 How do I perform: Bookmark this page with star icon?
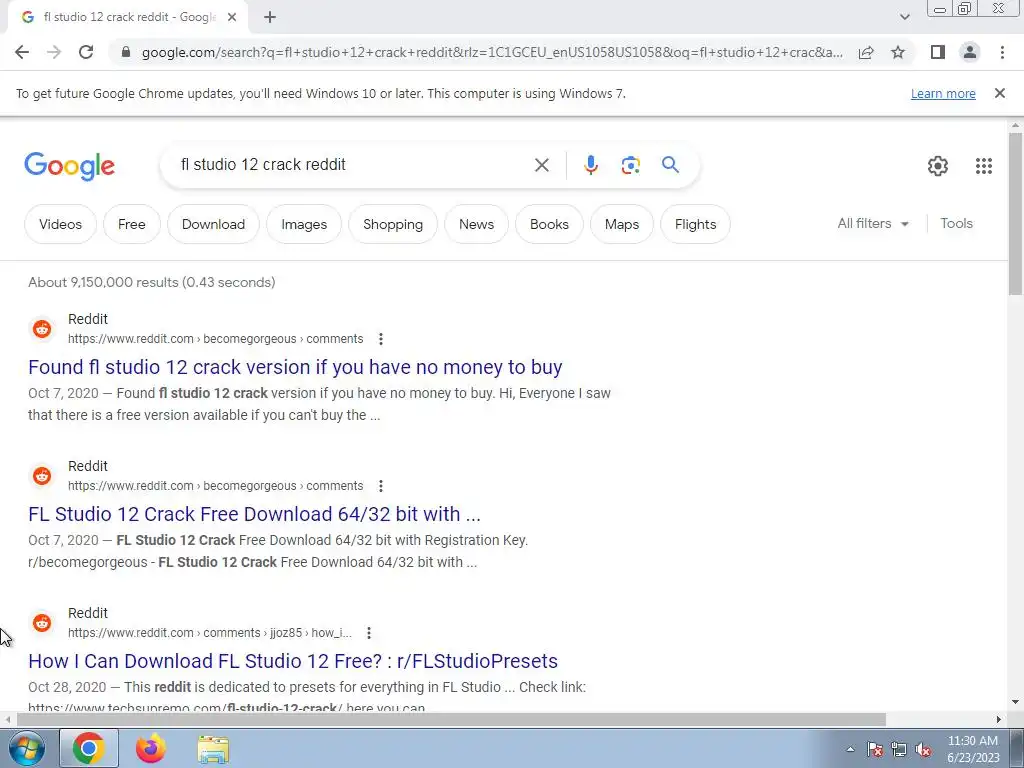[898, 52]
